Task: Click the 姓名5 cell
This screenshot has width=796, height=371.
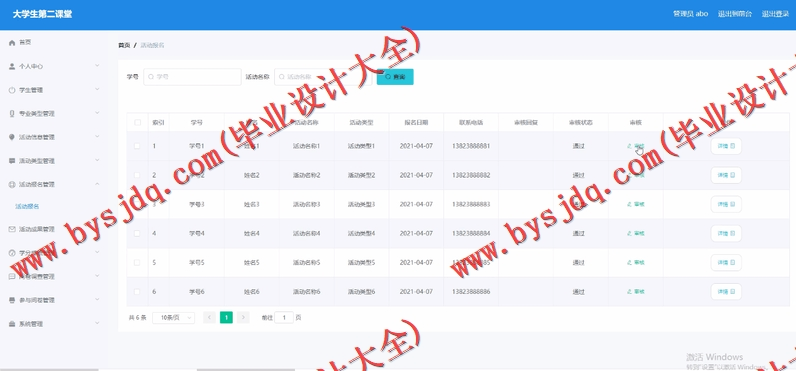Action: click(x=251, y=263)
